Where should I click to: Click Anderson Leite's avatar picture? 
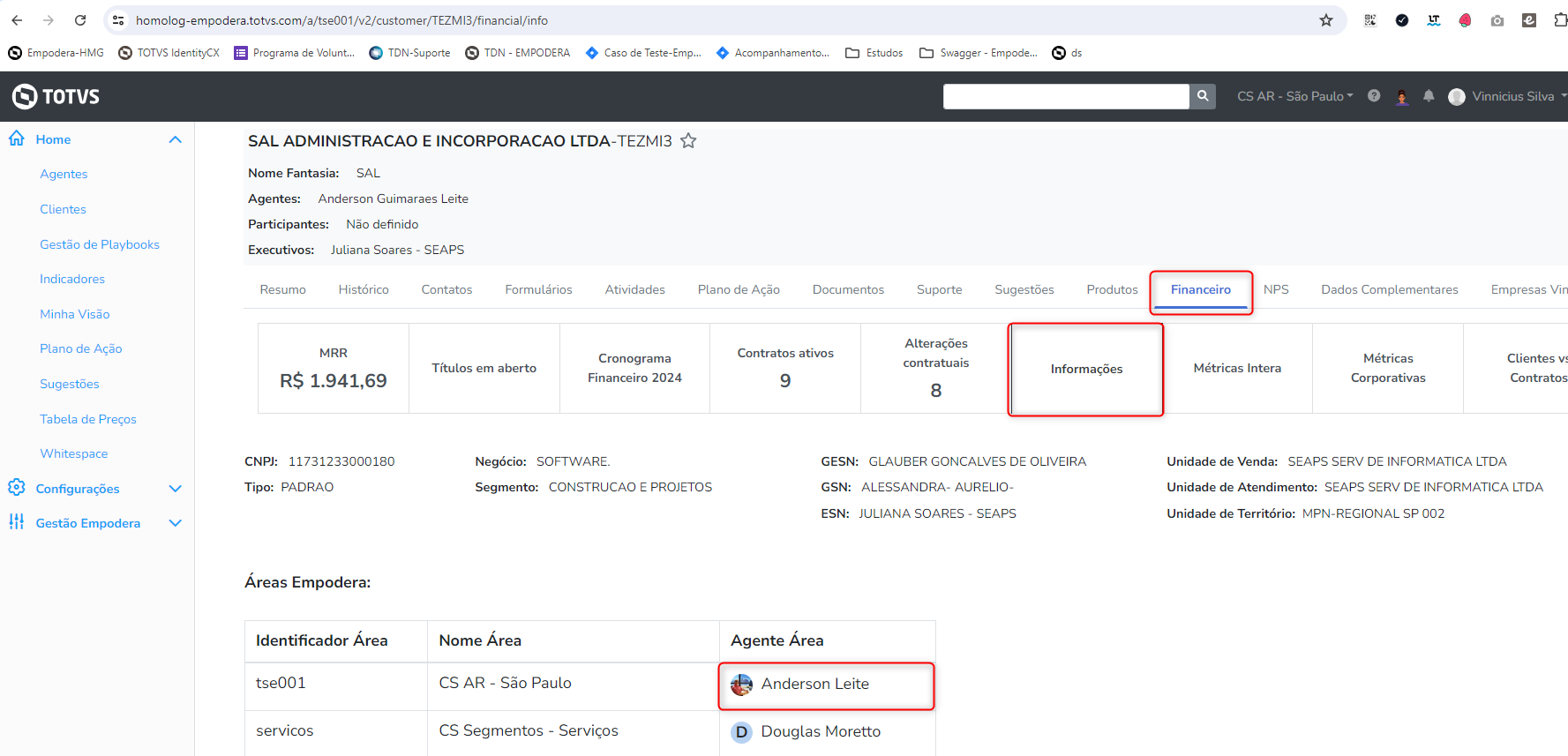(742, 685)
